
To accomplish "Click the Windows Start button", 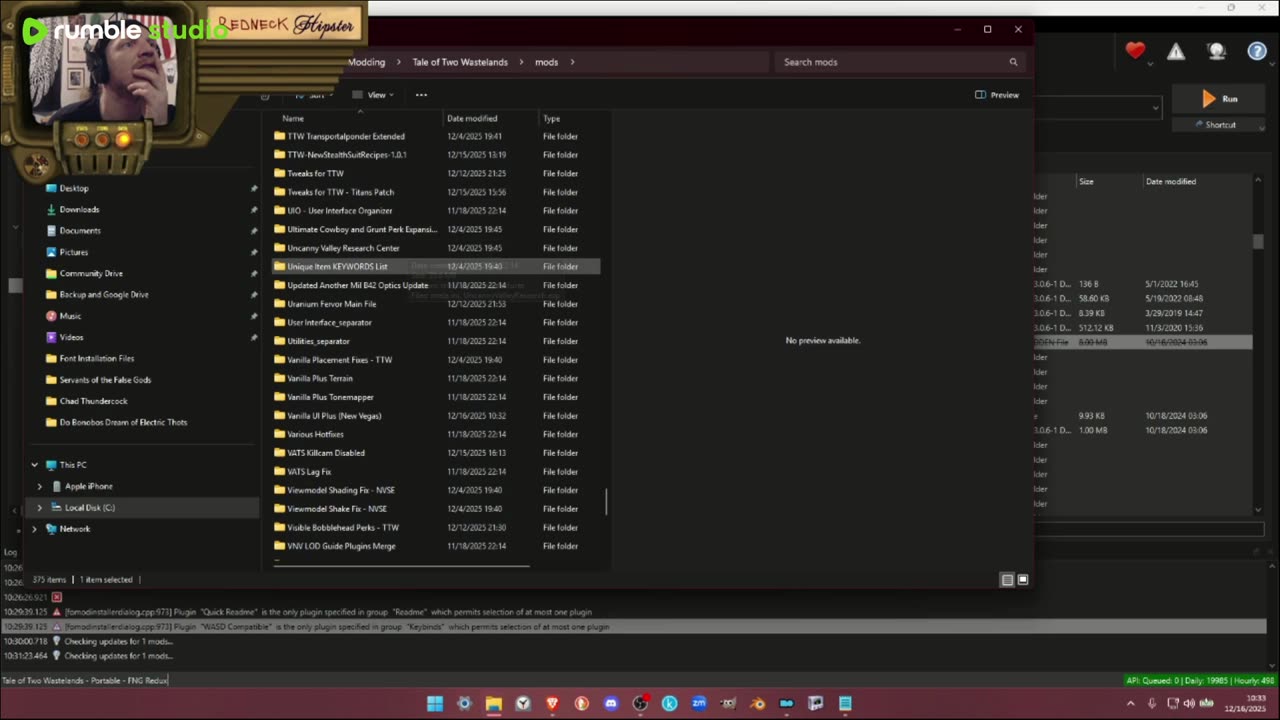I will coord(435,704).
